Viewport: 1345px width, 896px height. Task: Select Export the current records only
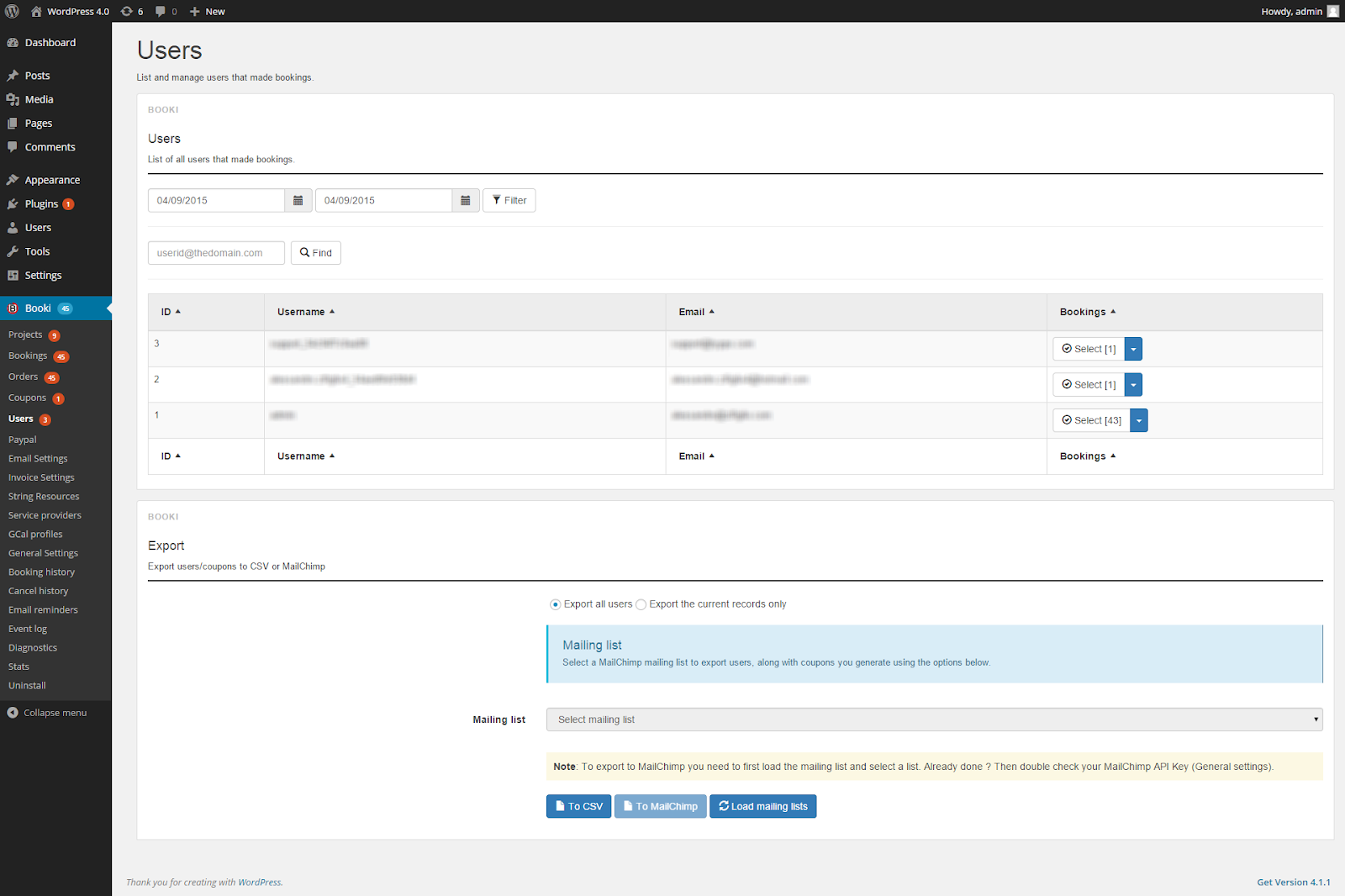point(641,604)
